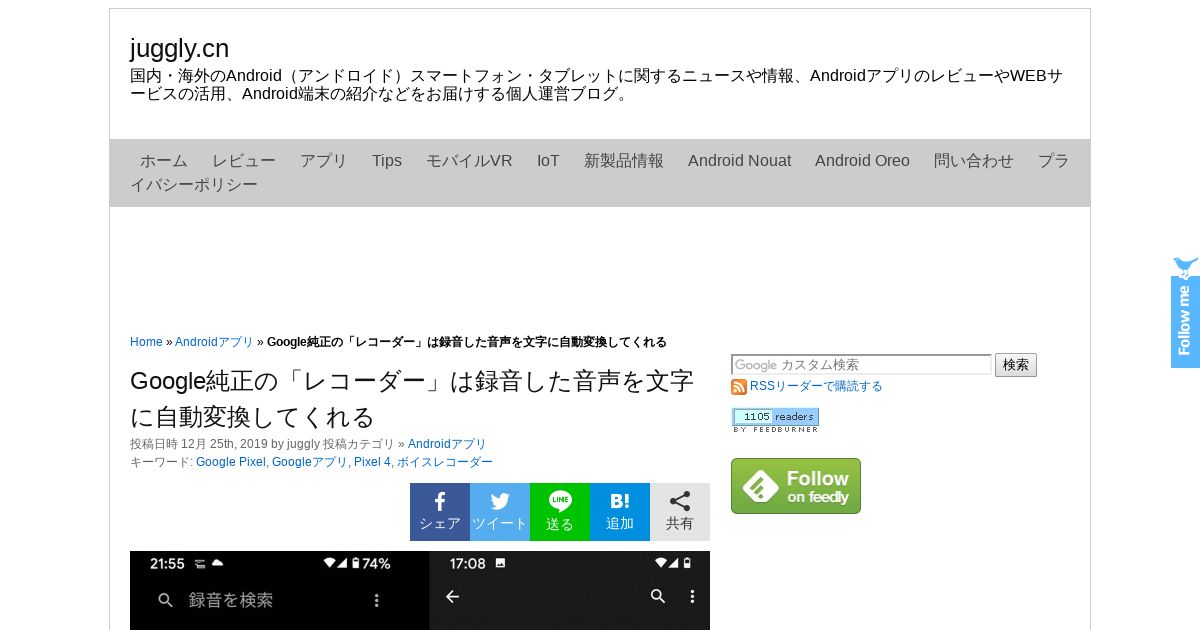This screenshot has height=630, width=1200.
Task: Open the Googleアプリ keyword link
Action: pyautogui.click(x=310, y=462)
